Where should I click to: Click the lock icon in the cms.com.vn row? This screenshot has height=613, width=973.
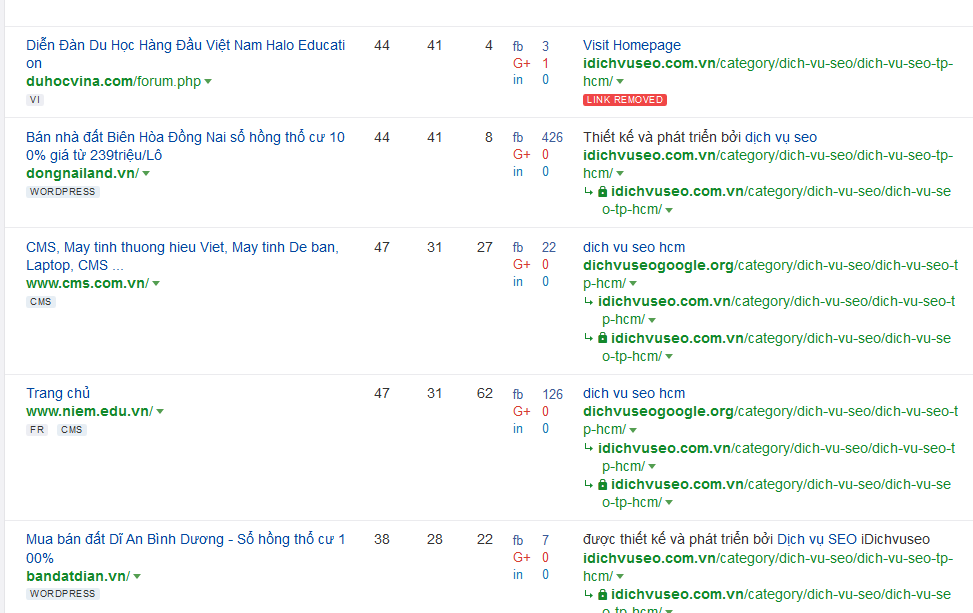tap(602, 338)
